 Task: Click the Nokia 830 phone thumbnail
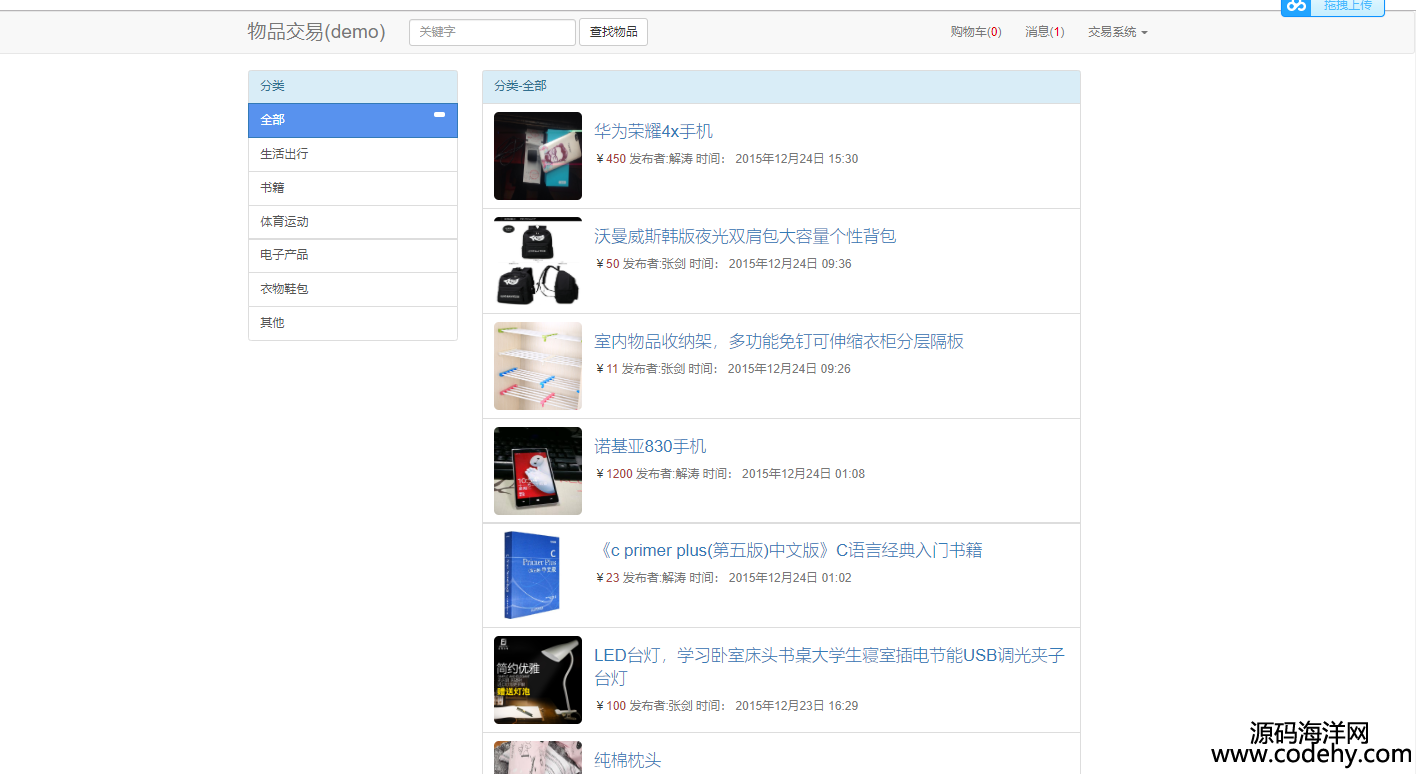[538, 471]
